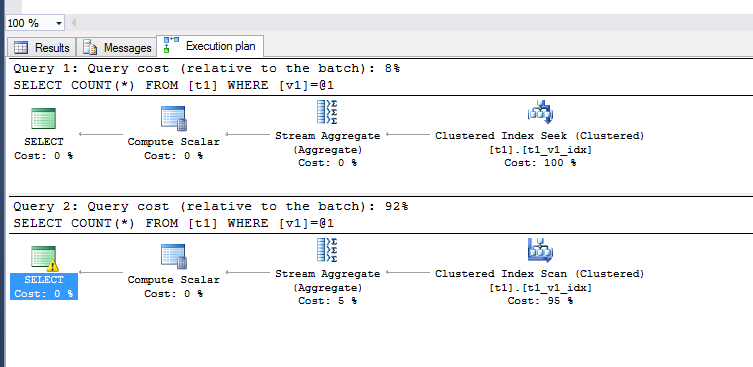
Task: Click the Clustered Index Scan [t1].[t1_v1_idx] label
Action: point(540,288)
